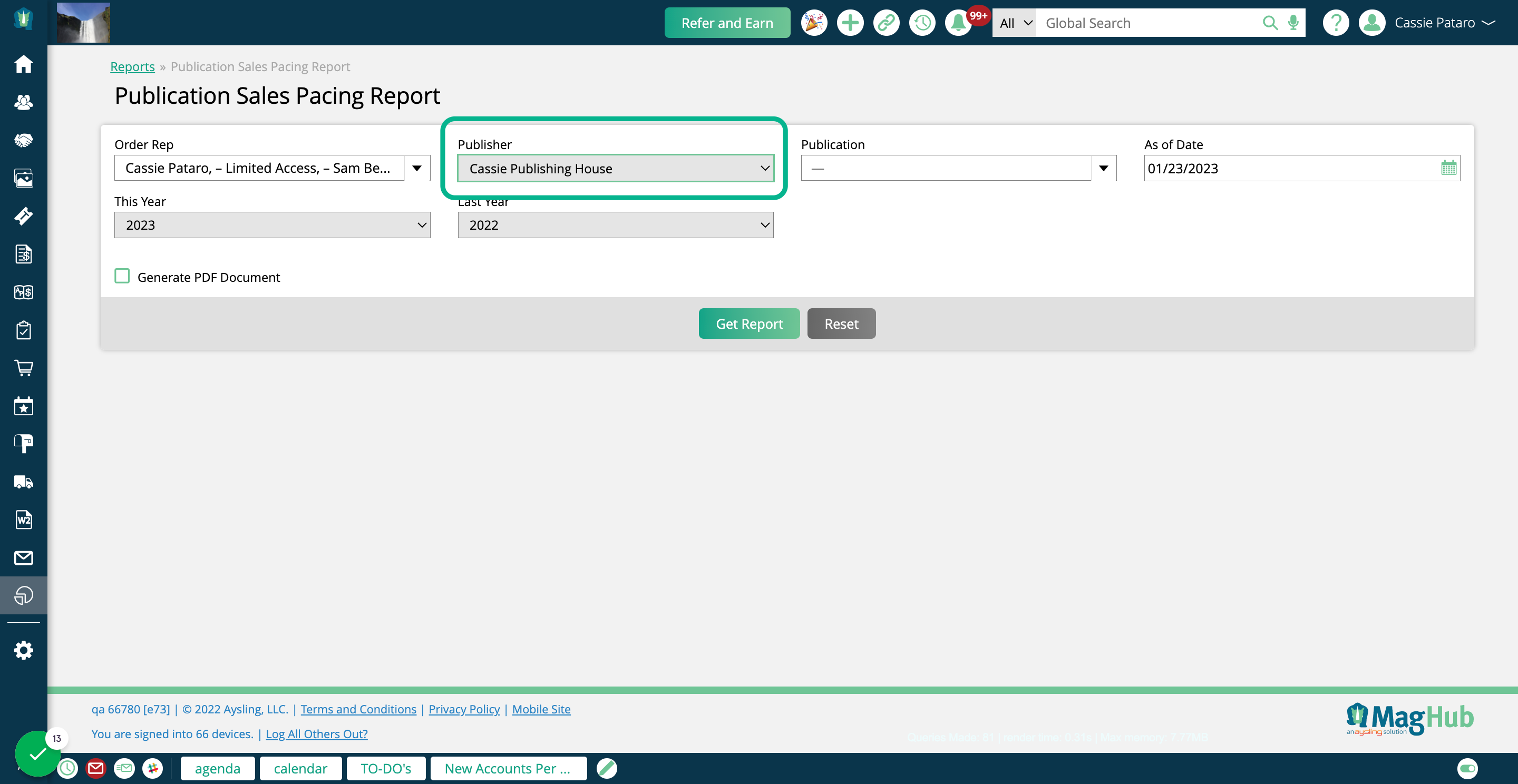Select the calendar taskbar tab
The image size is (1518, 784).
(300, 768)
